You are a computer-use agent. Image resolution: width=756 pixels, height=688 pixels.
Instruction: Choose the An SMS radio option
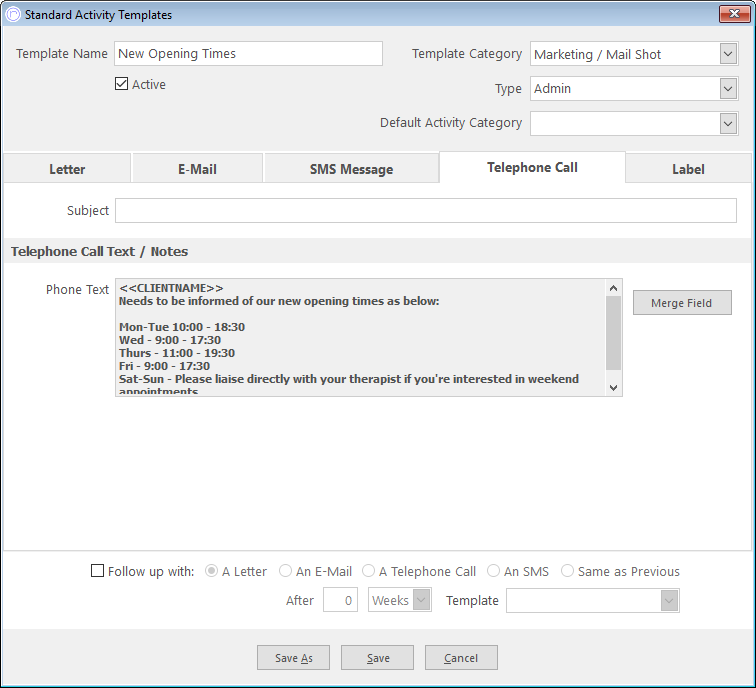[493, 571]
